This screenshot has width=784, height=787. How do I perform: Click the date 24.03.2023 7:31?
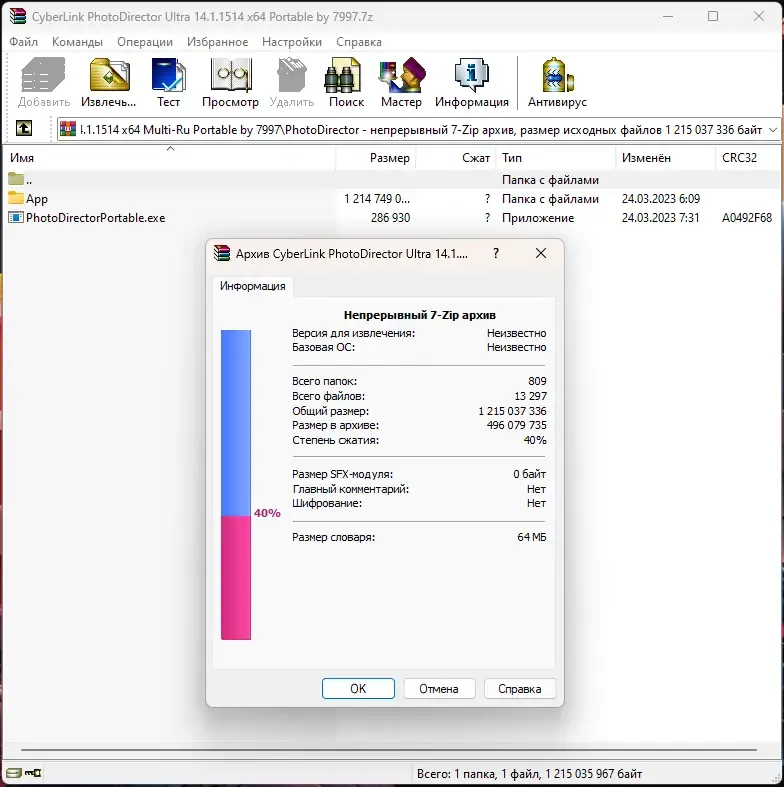(x=661, y=218)
